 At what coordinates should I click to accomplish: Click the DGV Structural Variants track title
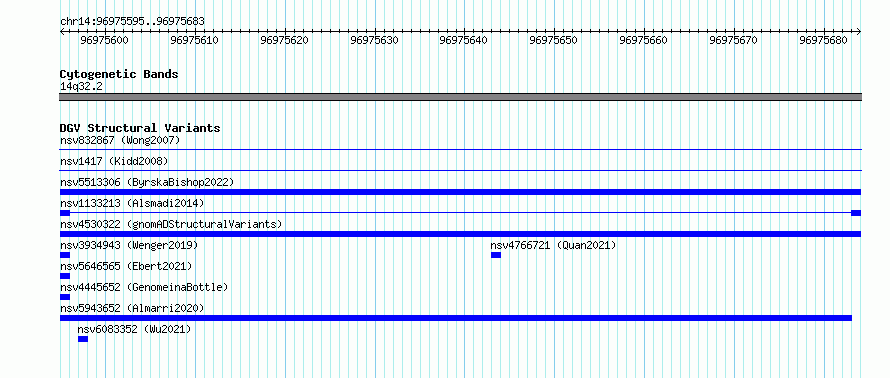click(x=140, y=128)
